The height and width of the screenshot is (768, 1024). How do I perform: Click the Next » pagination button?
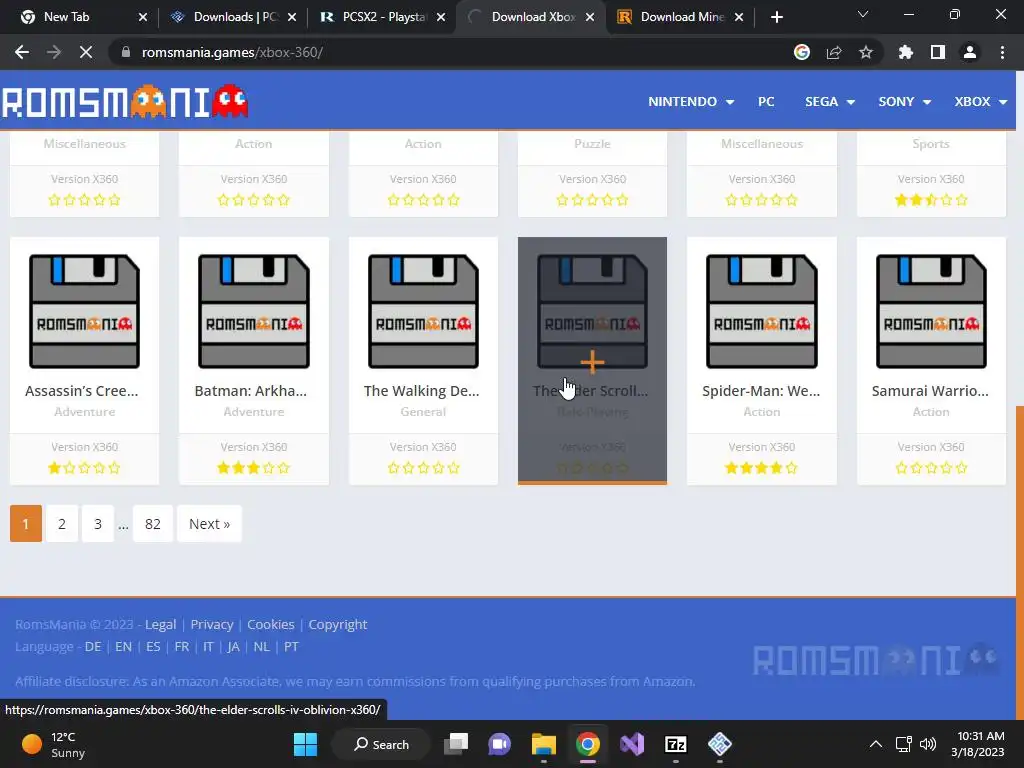[209, 524]
